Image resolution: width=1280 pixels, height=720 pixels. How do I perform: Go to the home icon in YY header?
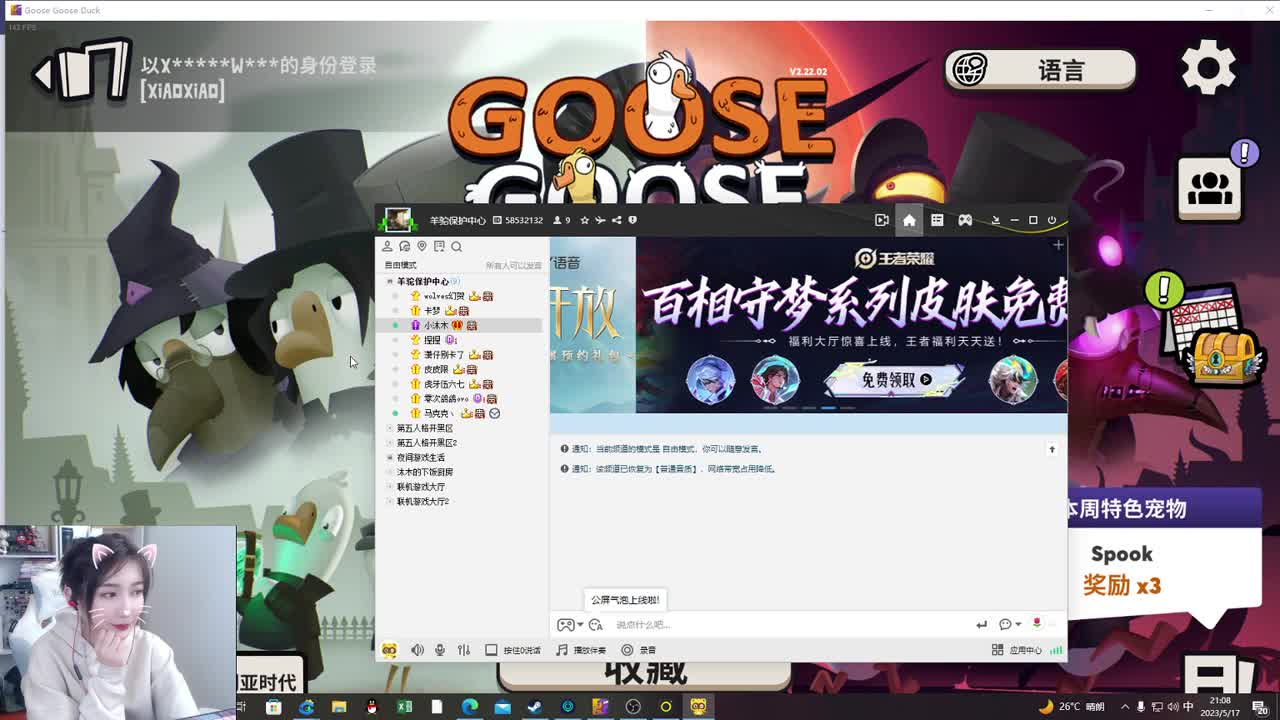909,220
